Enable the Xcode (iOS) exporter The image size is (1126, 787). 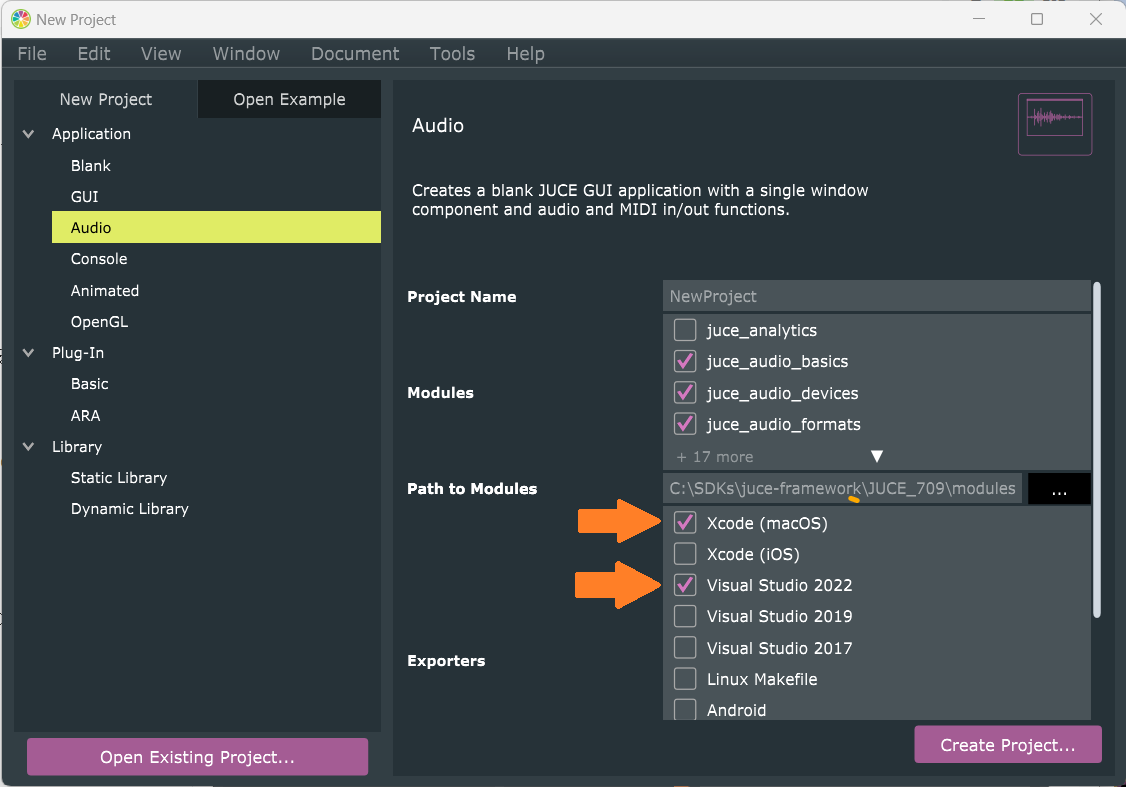click(x=685, y=554)
